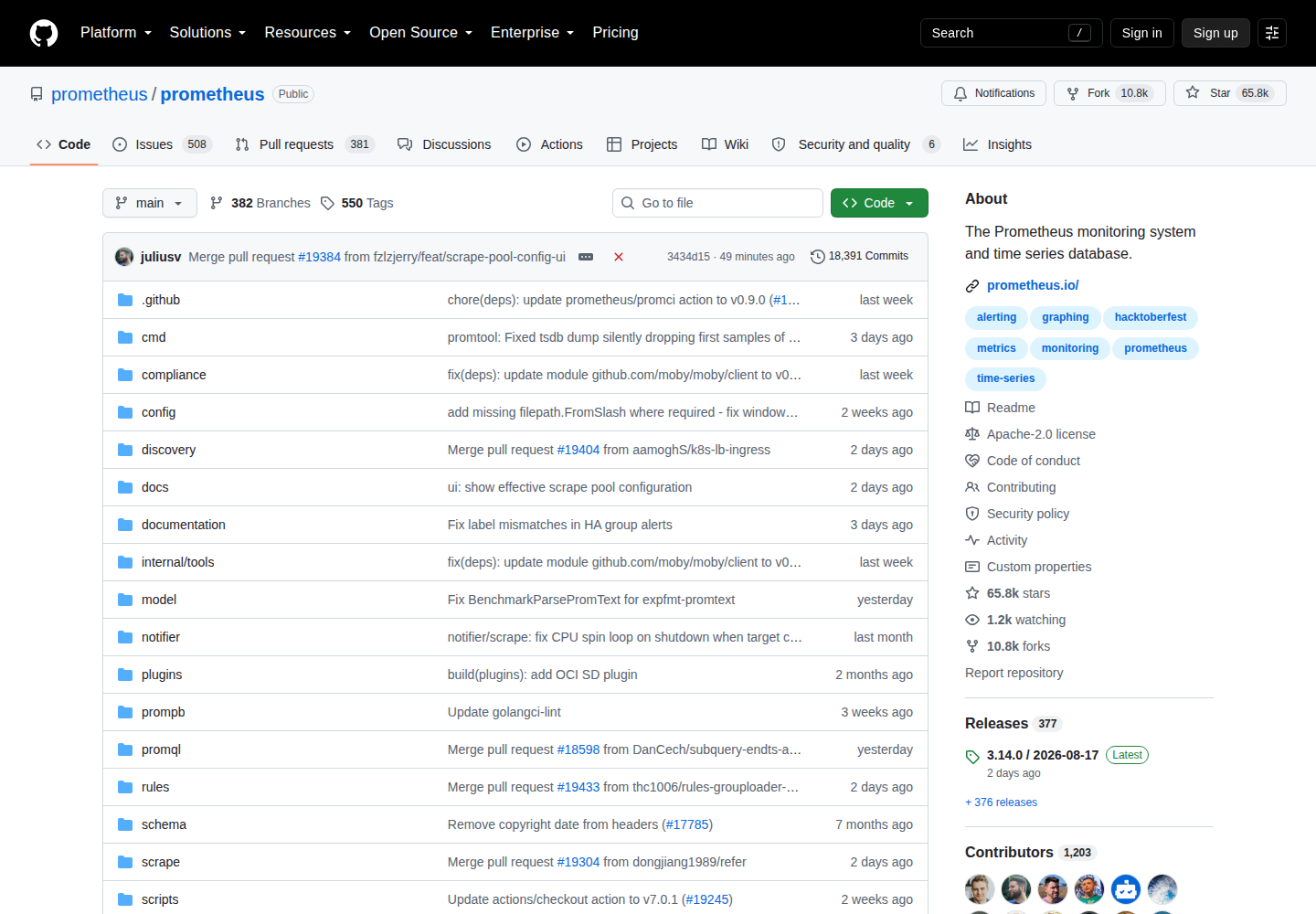Click the Notifications button
The width and height of the screenshot is (1316, 914).
pyautogui.click(x=994, y=93)
